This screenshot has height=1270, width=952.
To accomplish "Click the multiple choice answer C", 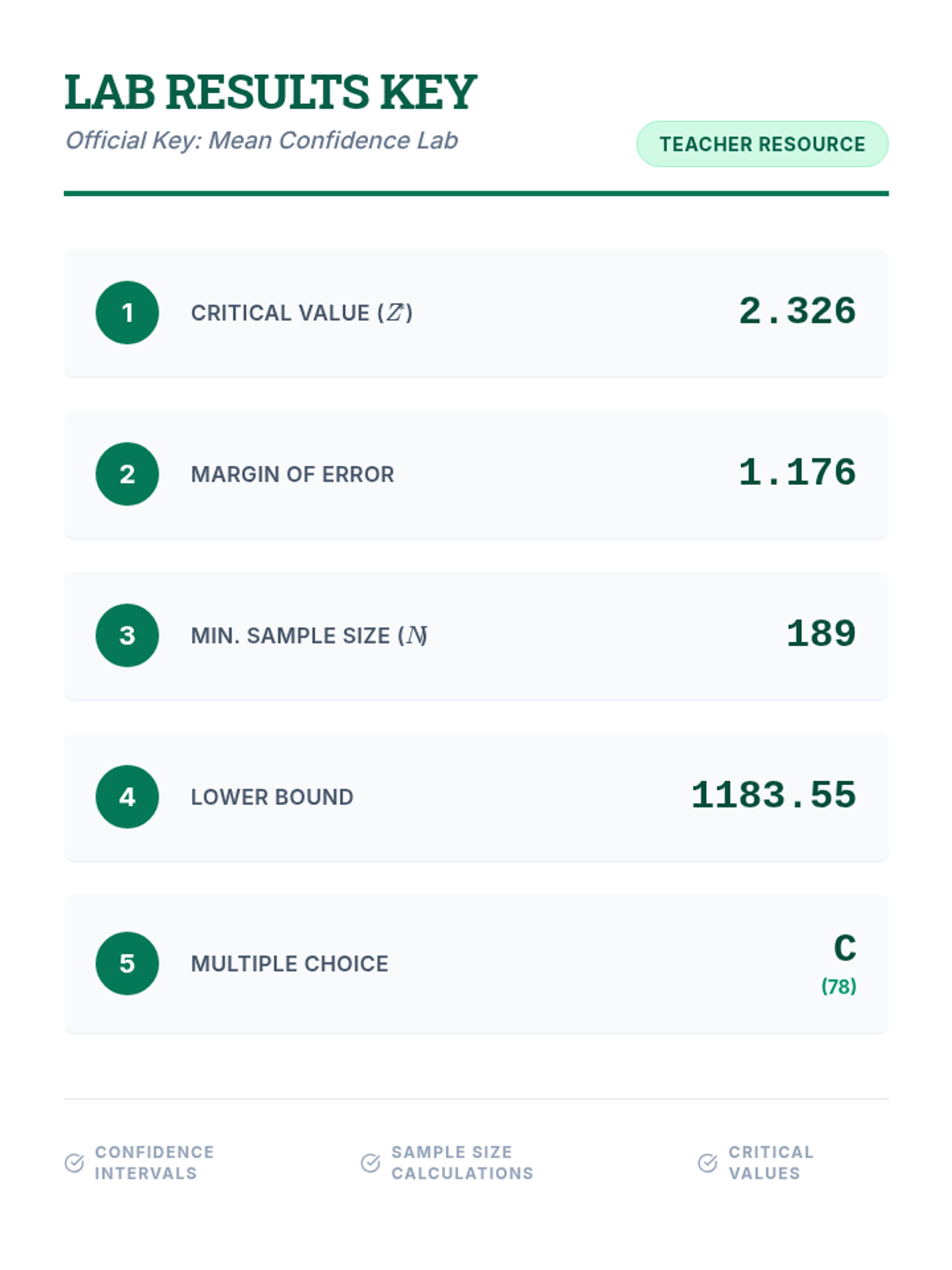I will pyautogui.click(x=845, y=948).
